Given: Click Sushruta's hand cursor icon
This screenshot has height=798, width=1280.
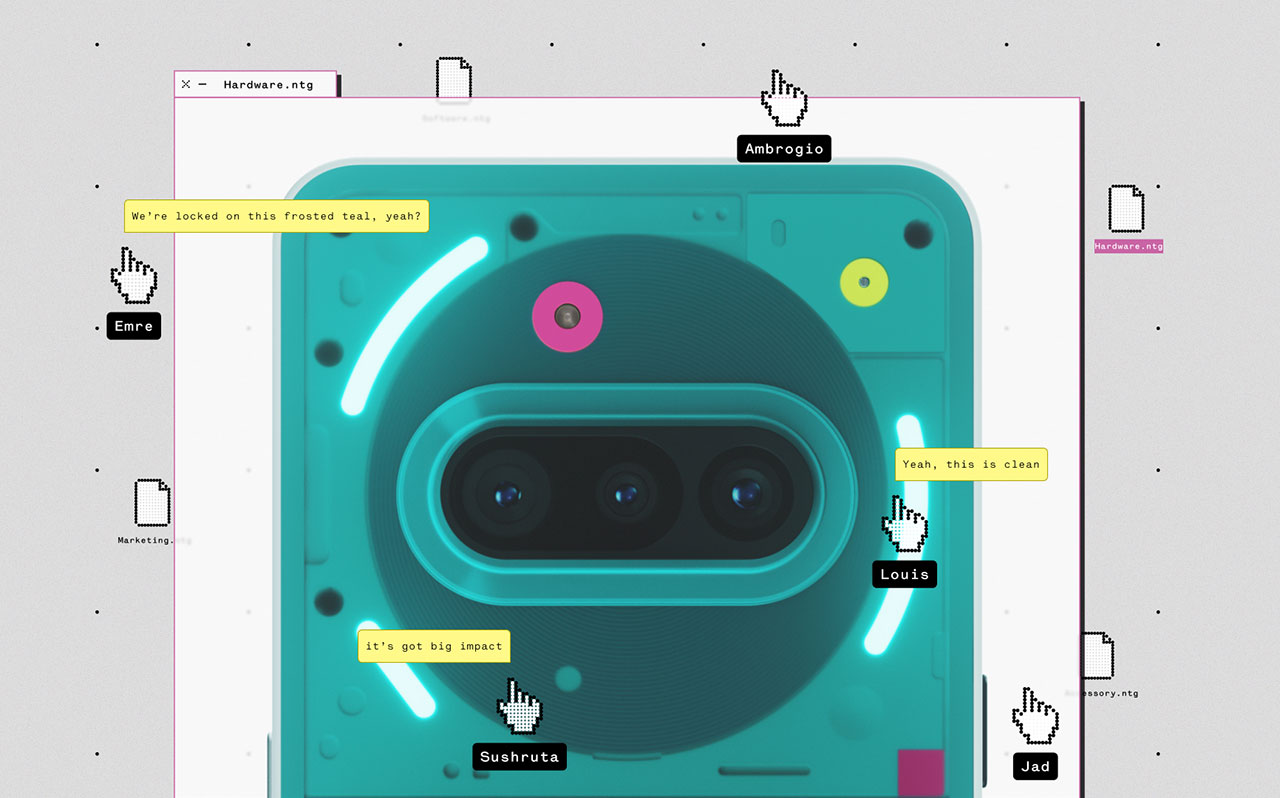Looking at the screenshot, I should [519, 707].
